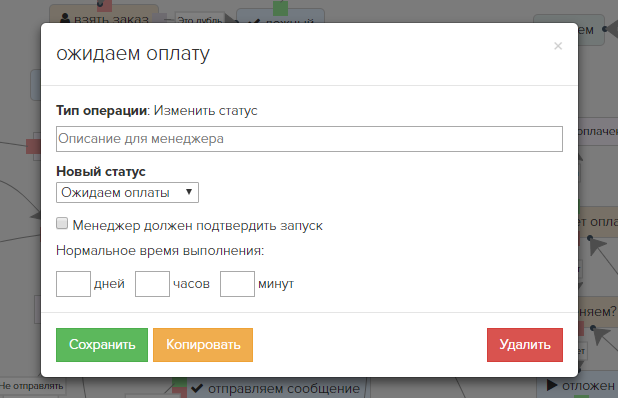The width and height of the screenshot is (618, 398).
Task: Click the red connector square left of the dialog
Action: [x=34, y=146]
